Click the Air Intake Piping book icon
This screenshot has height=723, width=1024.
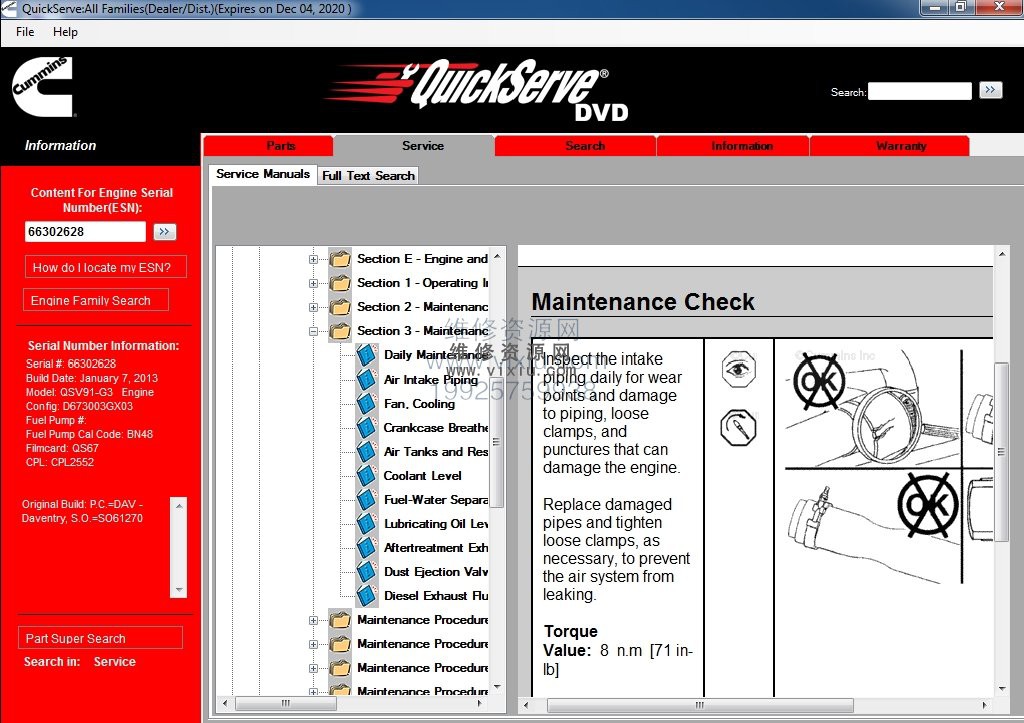pyautogui.click(x=366, y=379)
